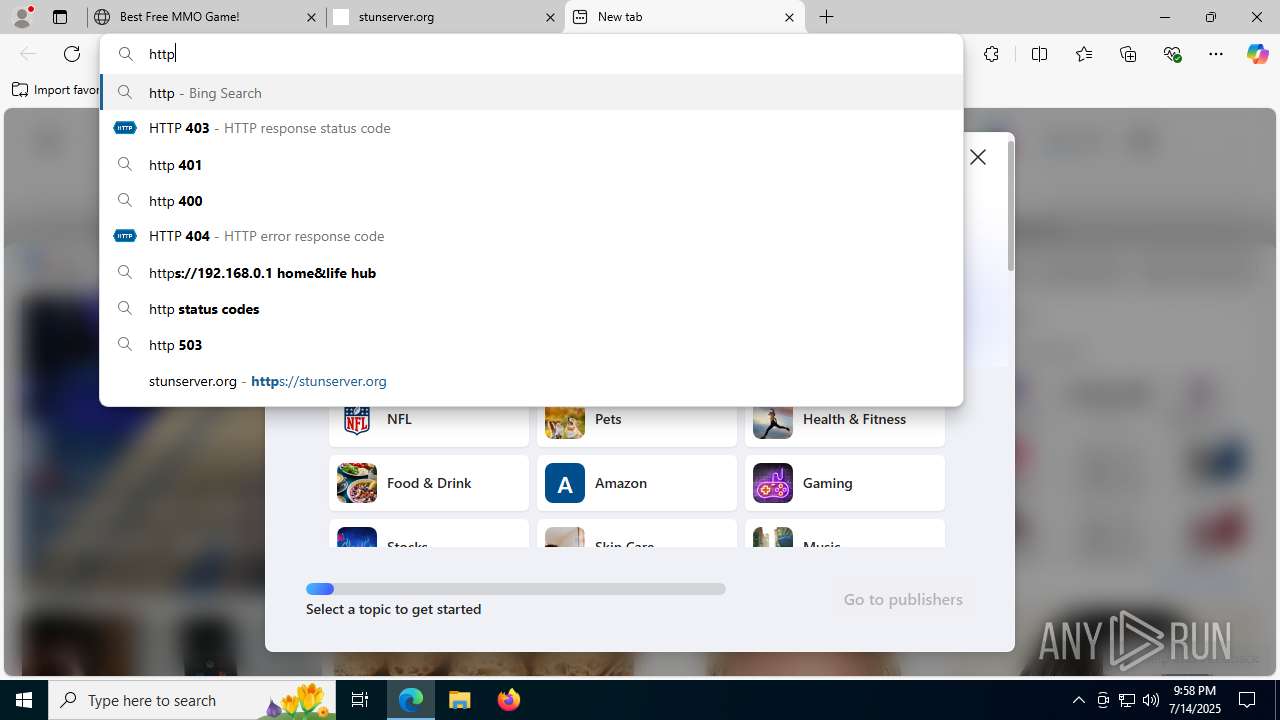The image size is (1280, 720).
Task: Open the Windows Start menu
Action: [x=24, y=700]
